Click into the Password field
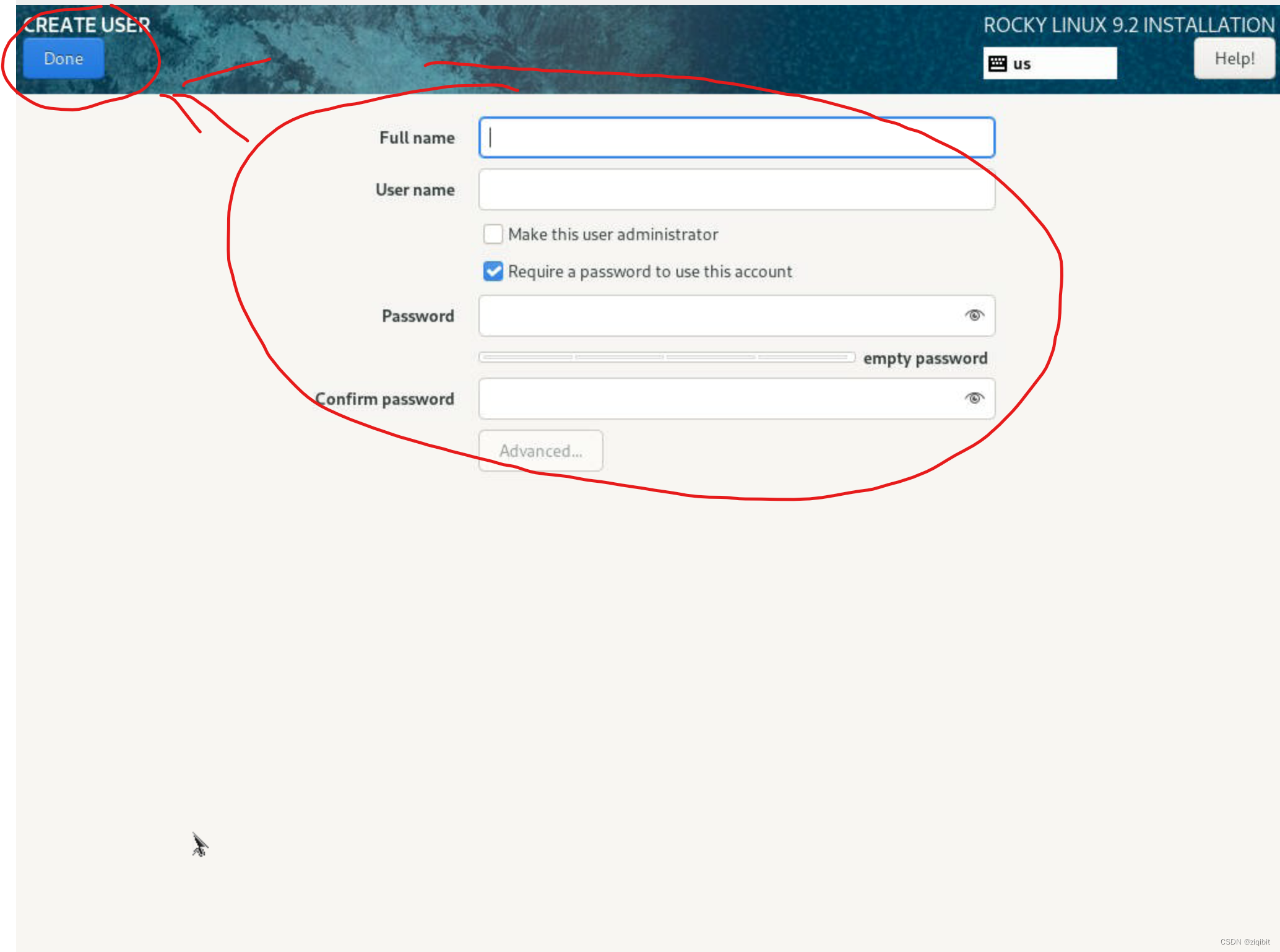 [737, 316]
